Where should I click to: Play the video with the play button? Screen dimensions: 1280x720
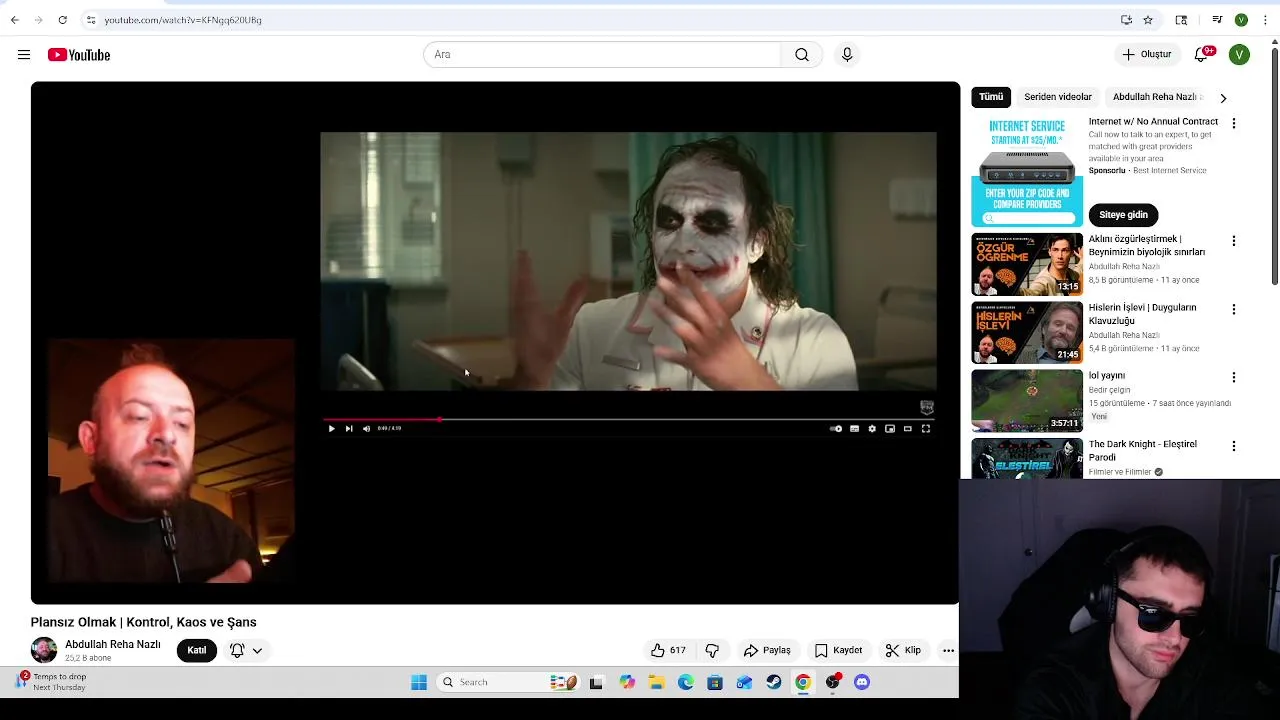click(331, 428)
